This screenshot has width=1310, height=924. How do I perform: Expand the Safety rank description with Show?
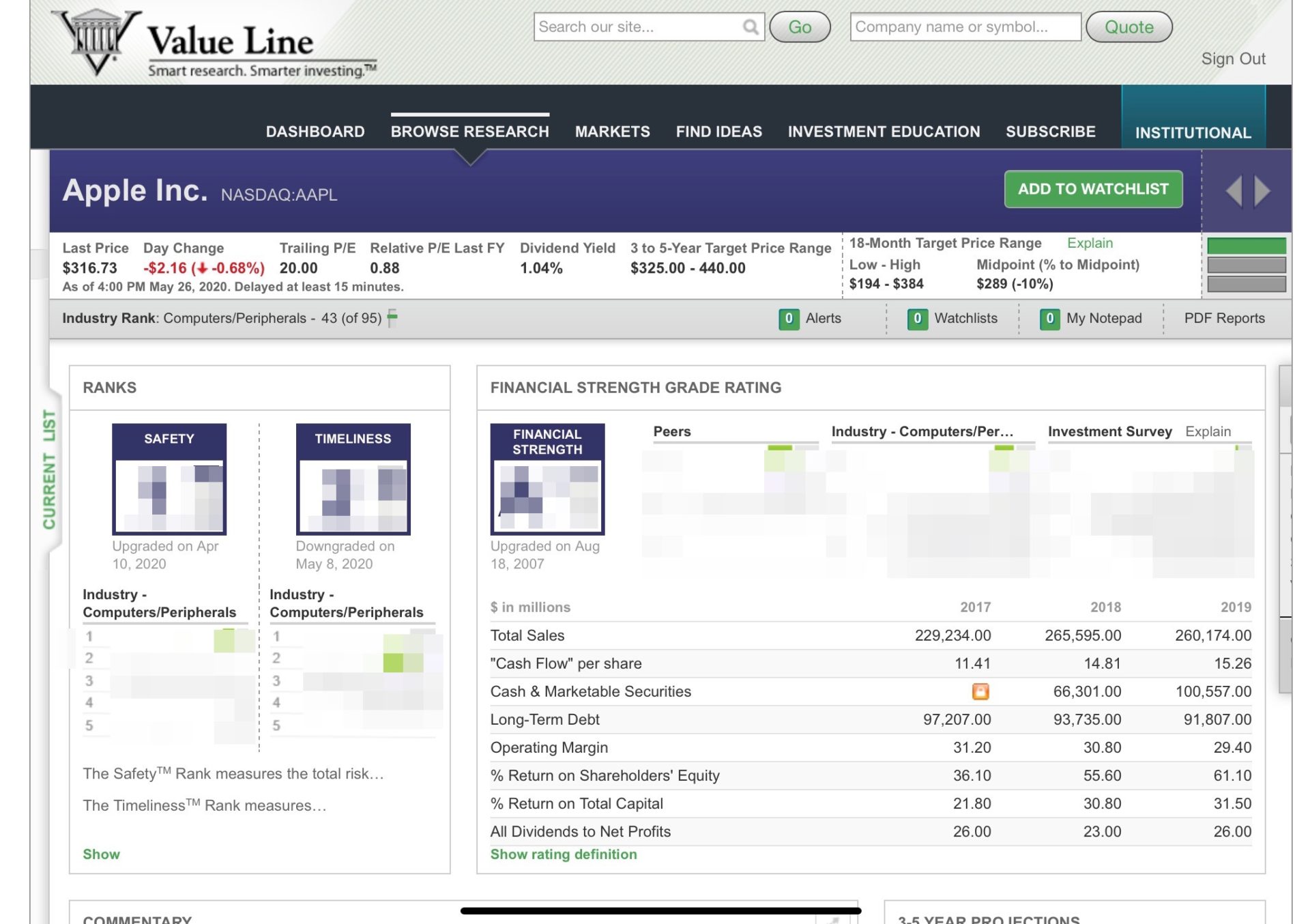pos(101,854)
